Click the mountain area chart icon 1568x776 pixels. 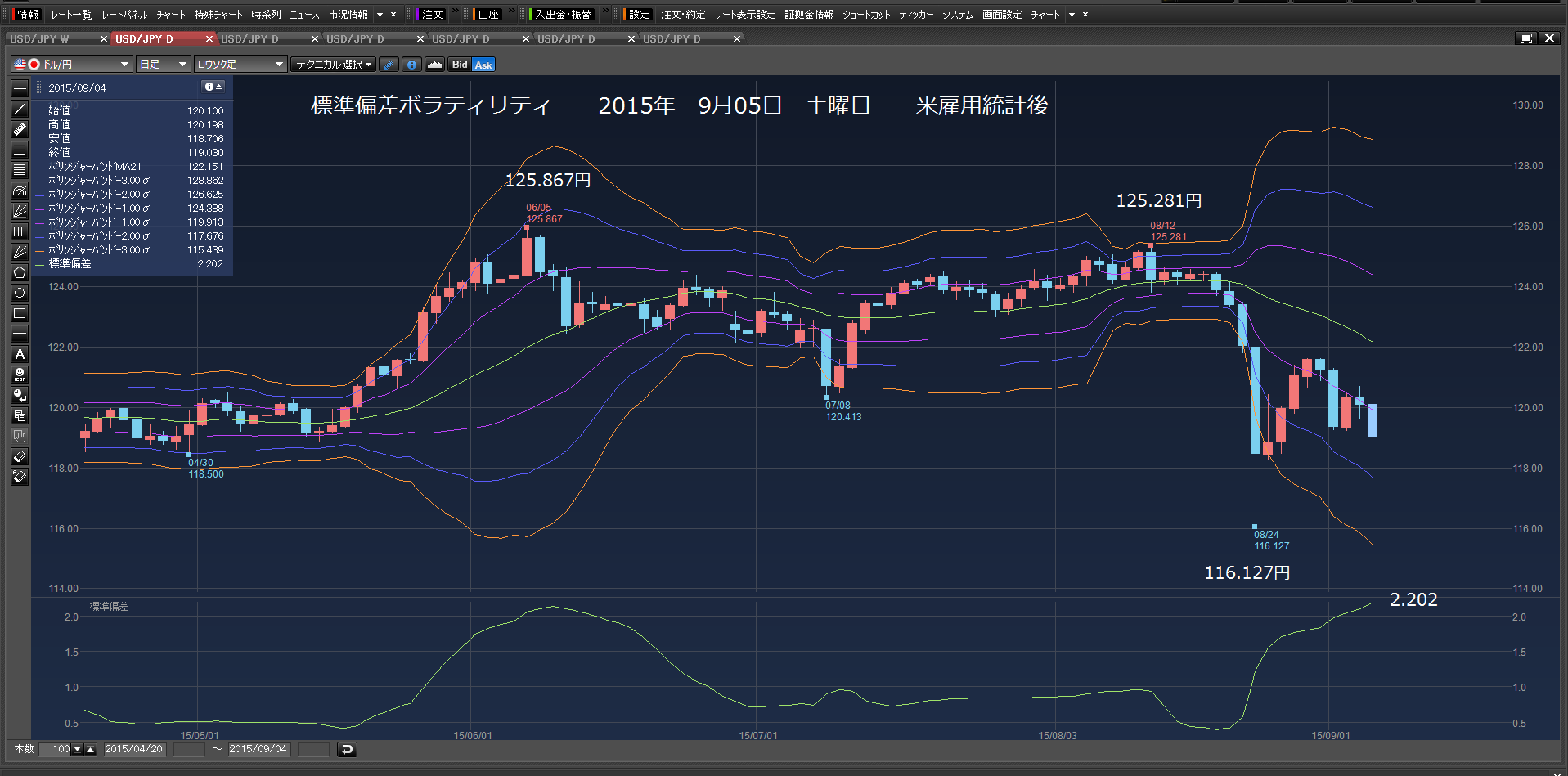[434, 65]
